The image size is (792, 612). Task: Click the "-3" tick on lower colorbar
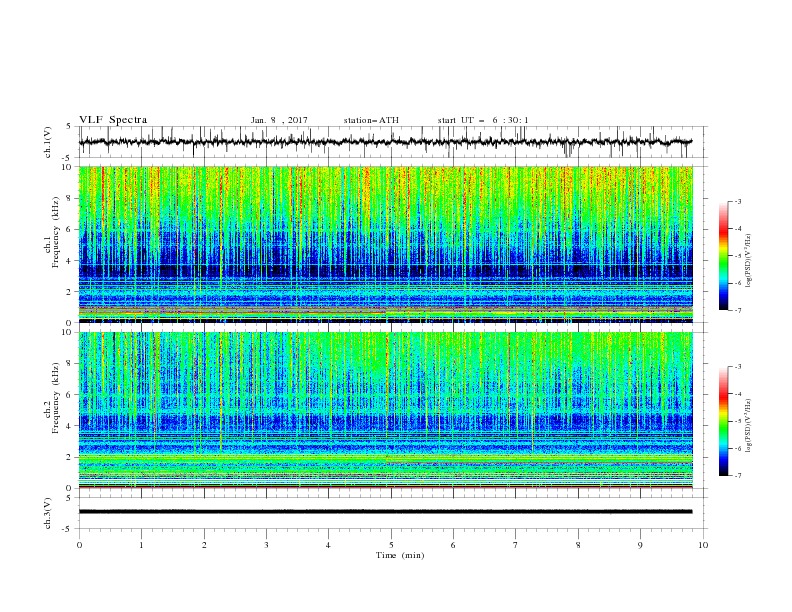pyautogui.click(x=737, y=367)
